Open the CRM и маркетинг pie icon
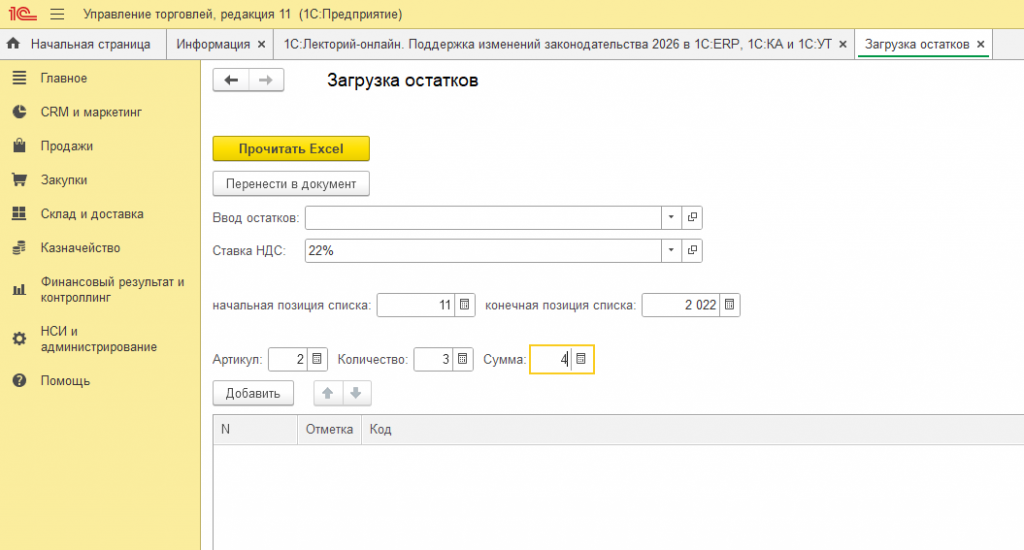 (20, 112)
